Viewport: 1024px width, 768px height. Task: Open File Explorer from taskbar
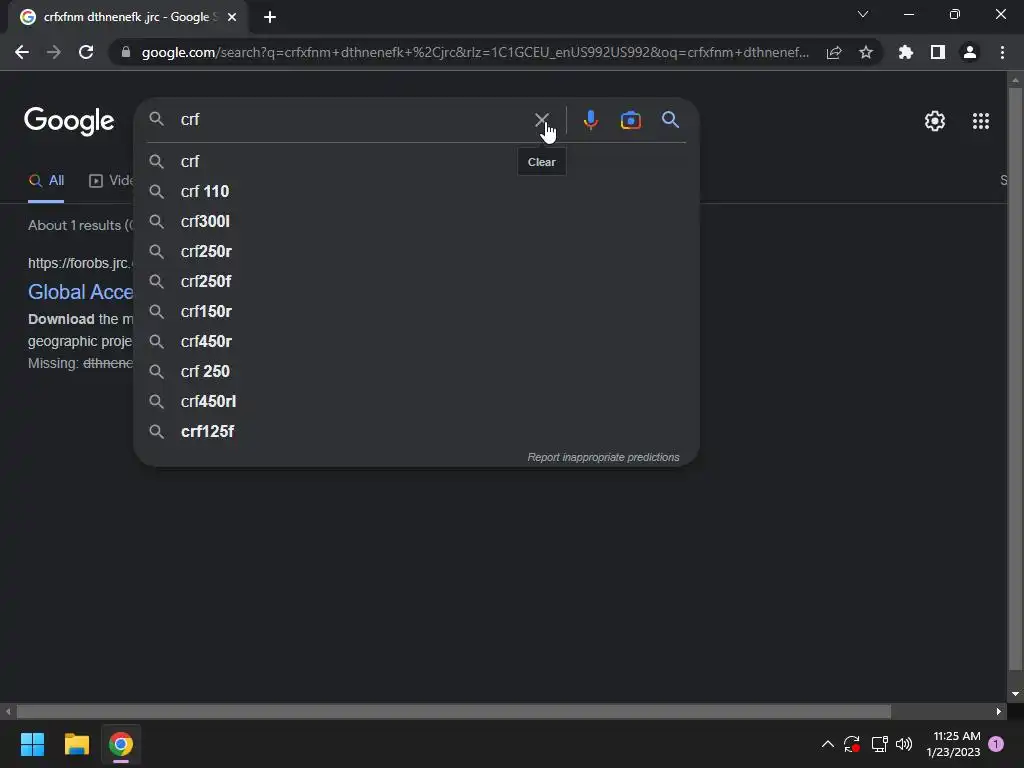[x=76, y=744]
